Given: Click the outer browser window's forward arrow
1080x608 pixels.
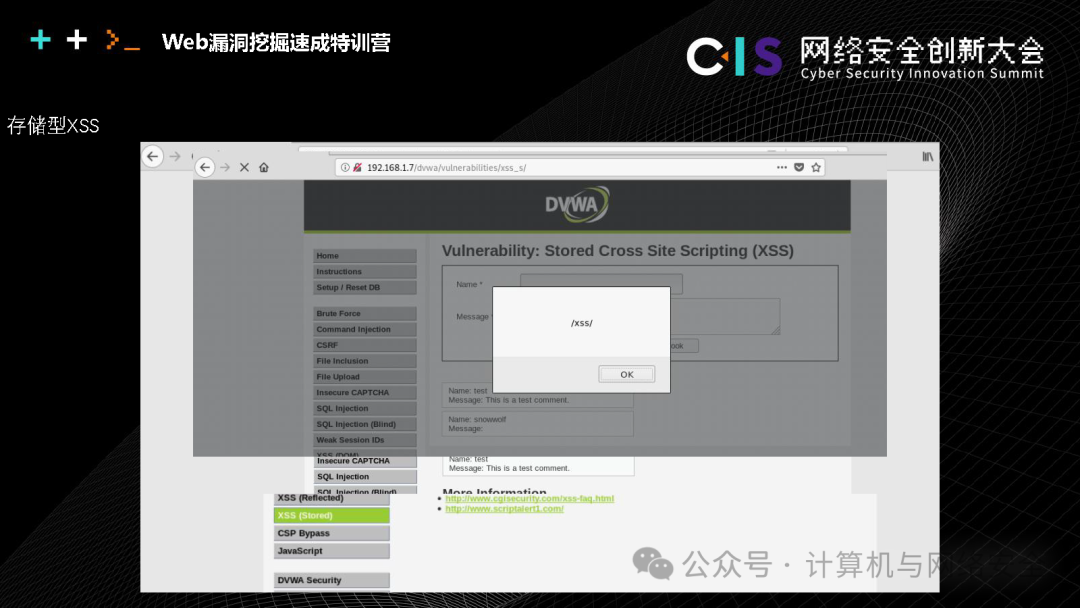Looking at the screenshot, I should 175,157.
